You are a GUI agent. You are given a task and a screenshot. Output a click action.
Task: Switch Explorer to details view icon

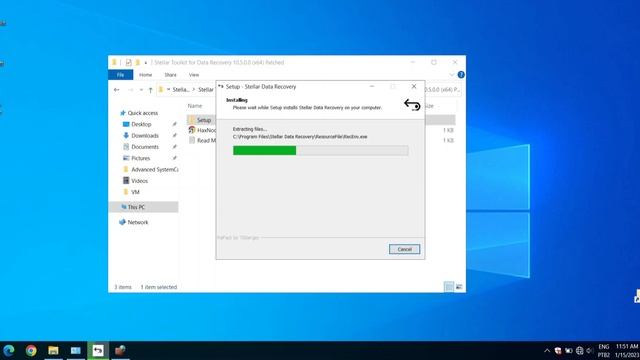tap(449, 287)
